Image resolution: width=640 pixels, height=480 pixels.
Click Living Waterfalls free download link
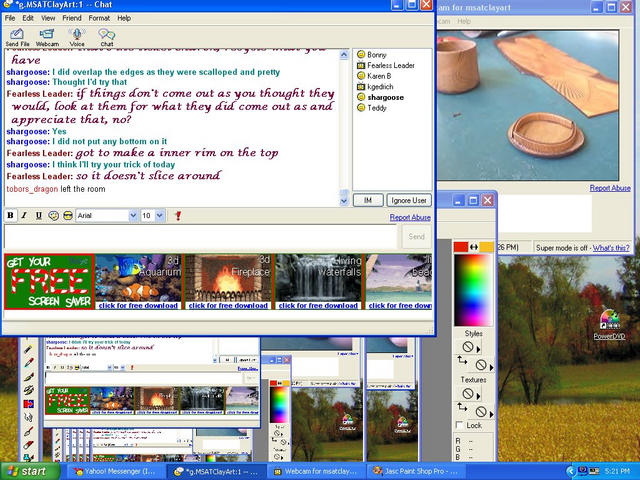pos(318,306)
